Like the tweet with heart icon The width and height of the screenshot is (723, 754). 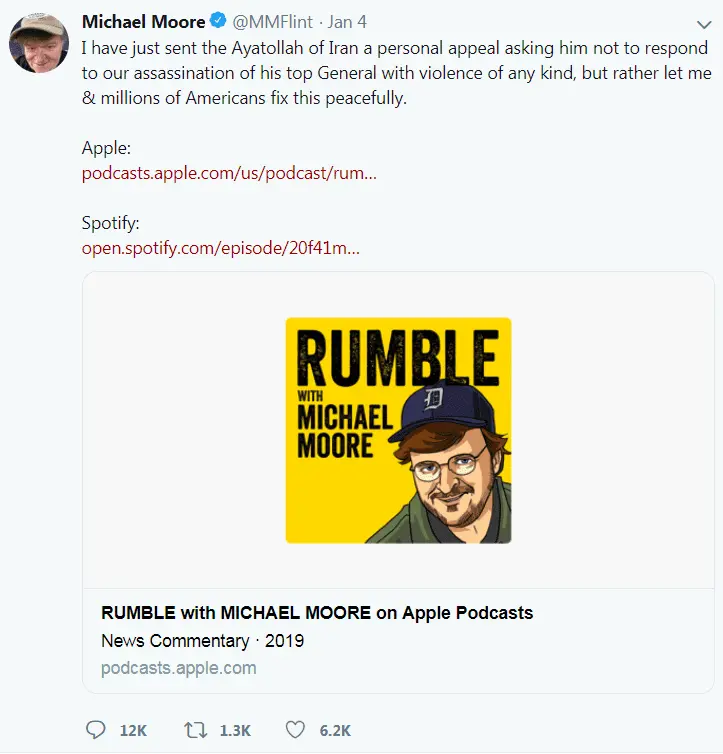(x=297, y=730)
